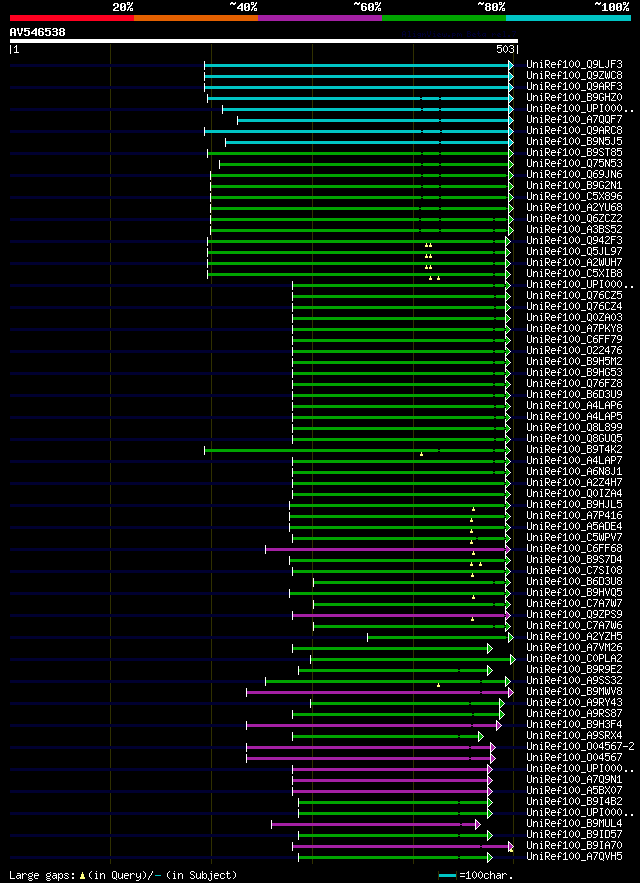The image size is (640, 883).
Task: Click the cyan alignment bar for Q9ZWC8
Action: click(x=357, y=76)
